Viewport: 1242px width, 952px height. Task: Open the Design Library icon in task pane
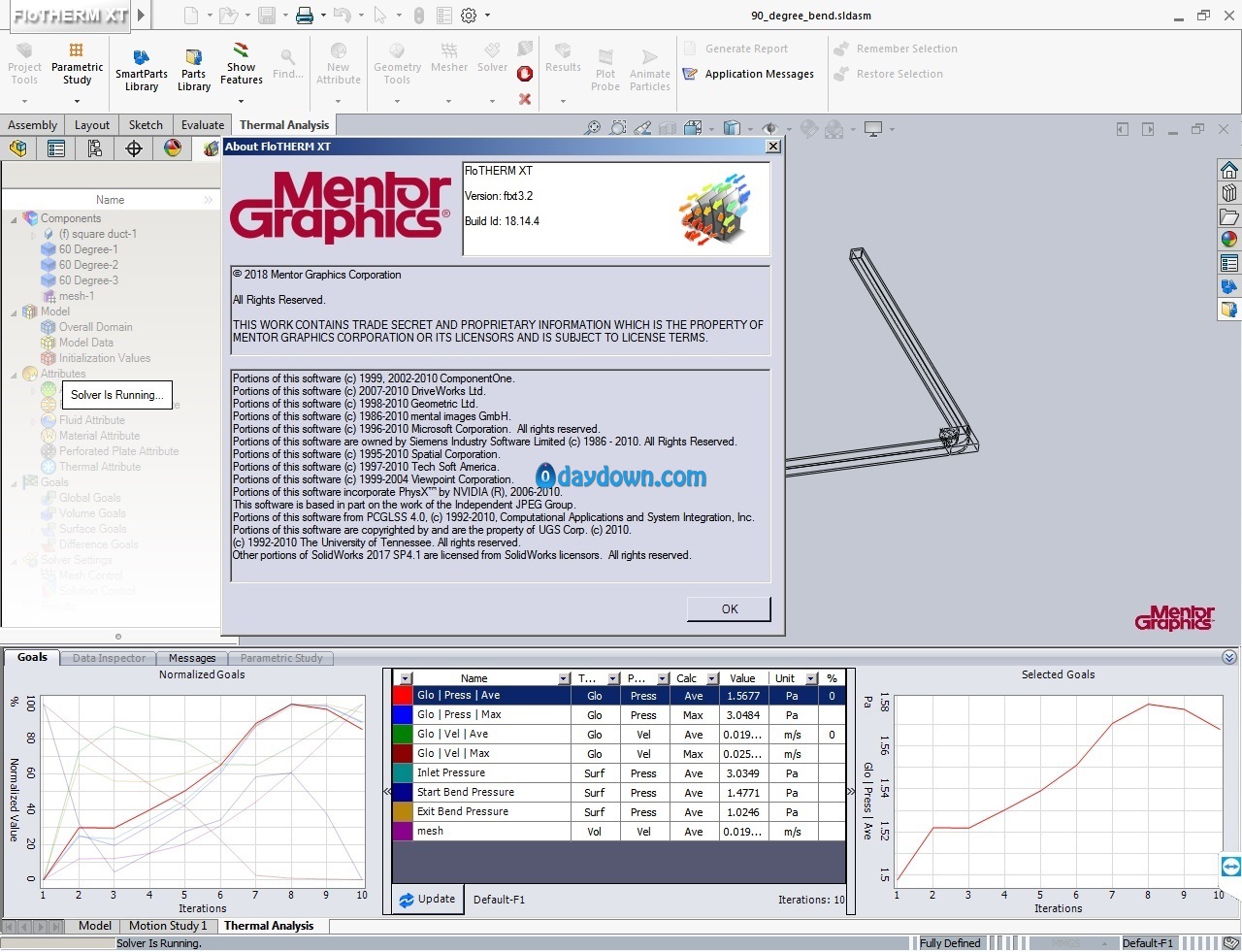point(1229,193)
